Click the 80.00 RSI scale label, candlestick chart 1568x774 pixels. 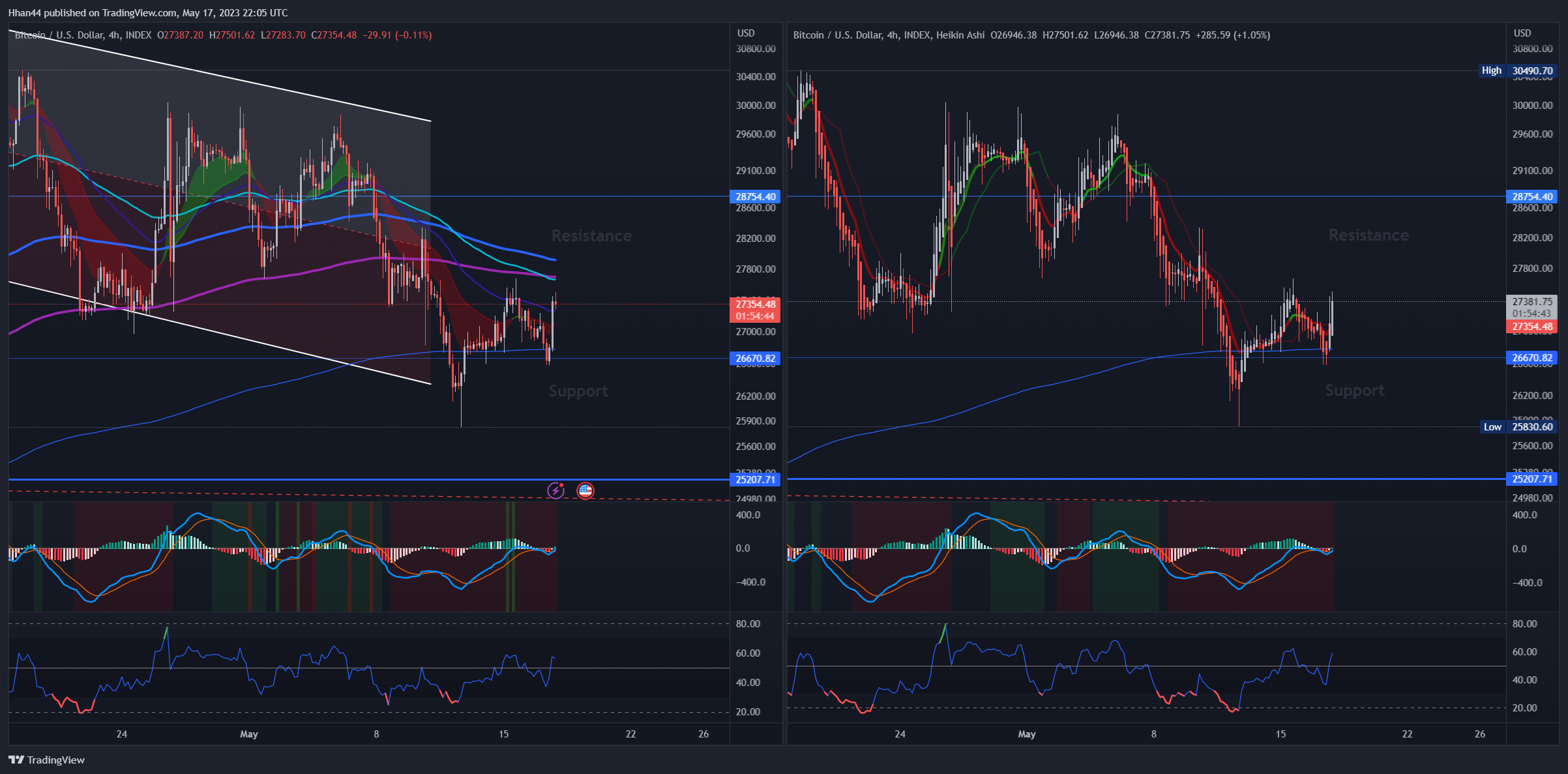click(x=748, y=624)
